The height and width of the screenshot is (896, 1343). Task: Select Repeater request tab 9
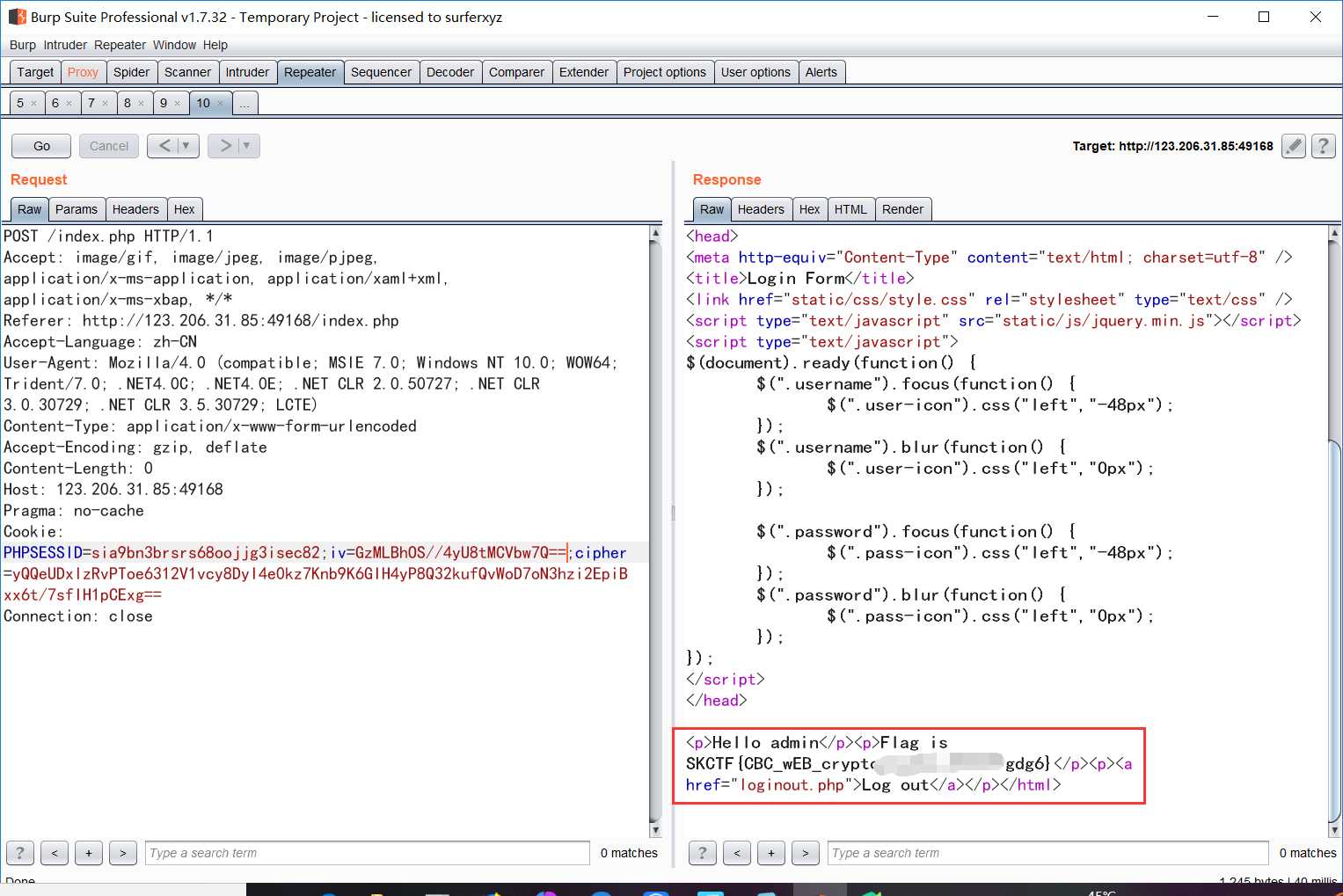click(x=164, y=103)
